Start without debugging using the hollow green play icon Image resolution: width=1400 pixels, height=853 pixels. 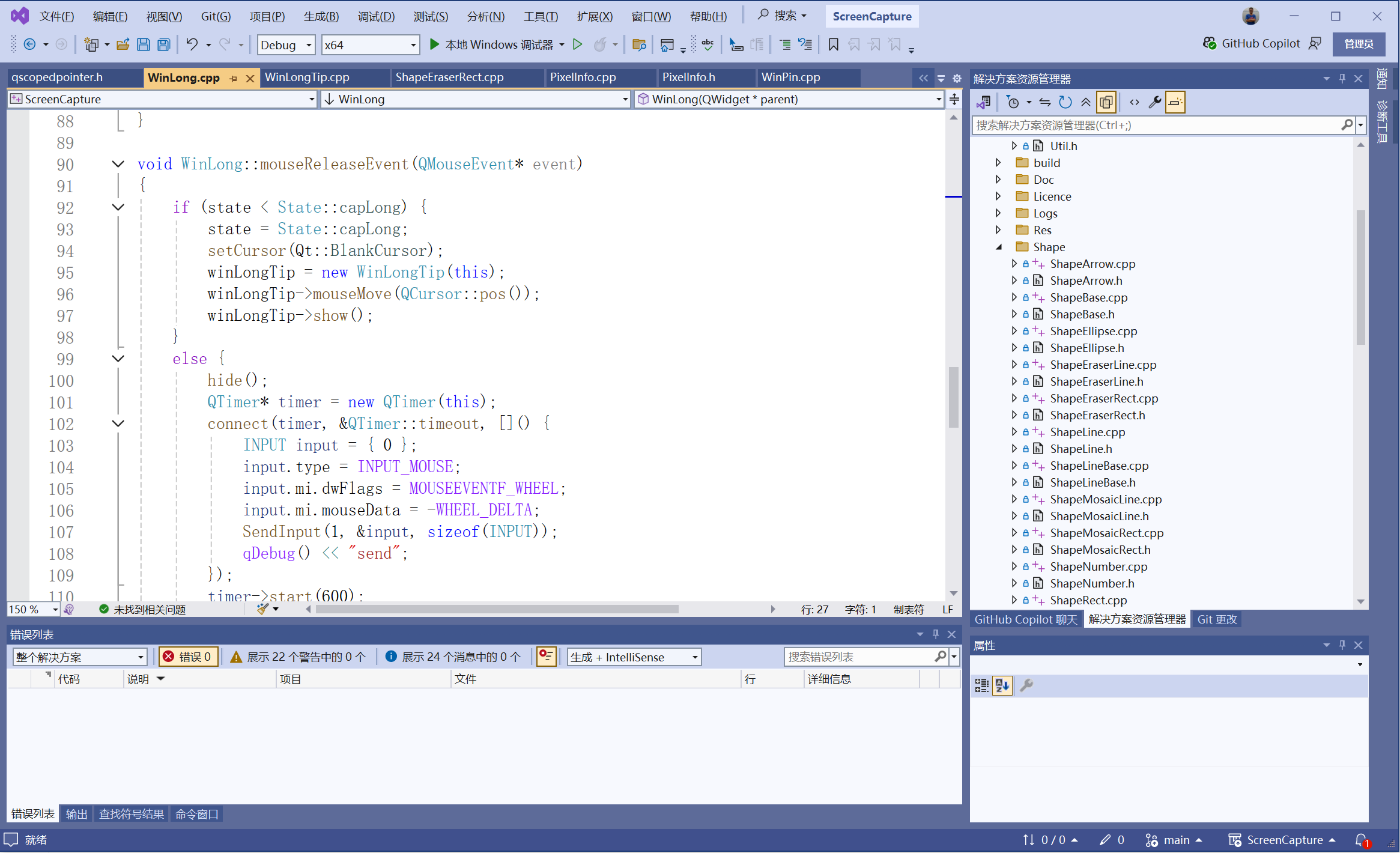coord(577,44)
